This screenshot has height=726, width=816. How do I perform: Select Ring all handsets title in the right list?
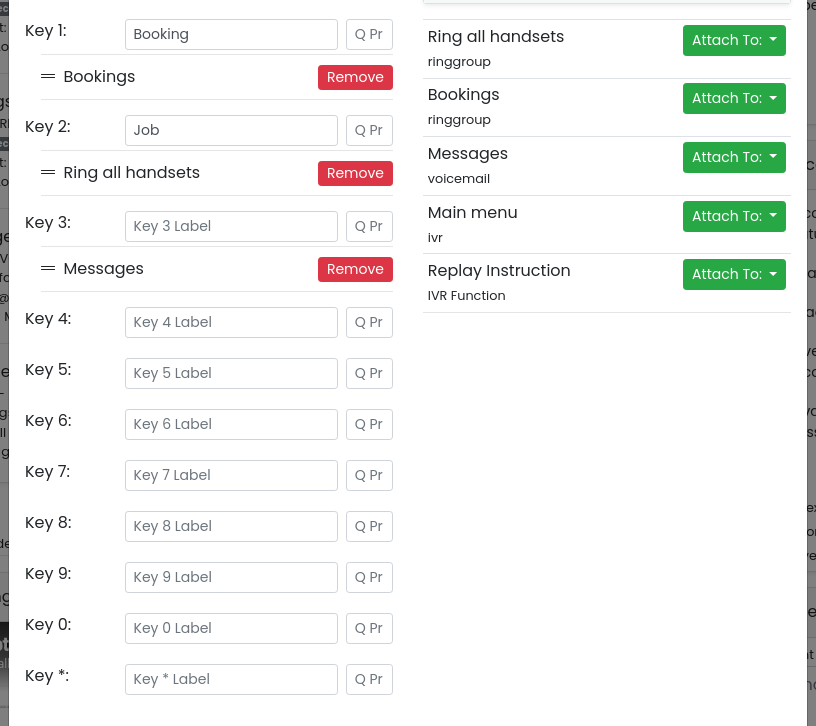tap(495, 36)
